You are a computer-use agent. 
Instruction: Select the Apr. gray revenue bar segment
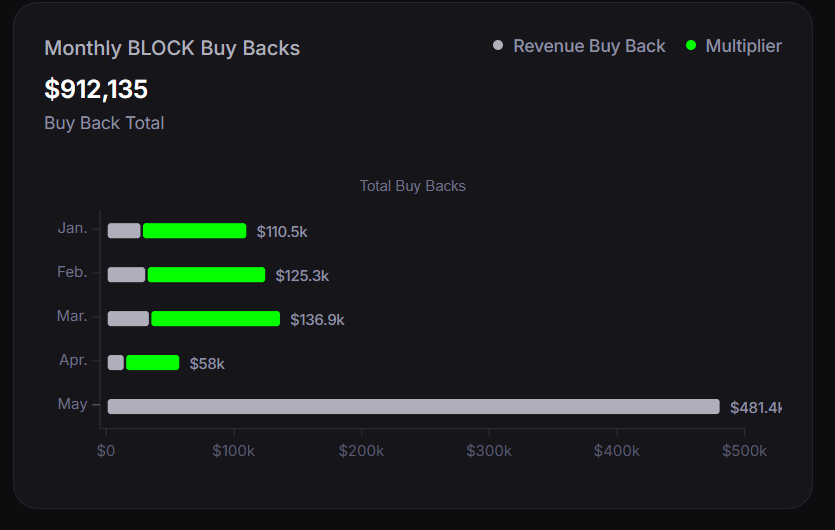(x=116, y=362)
